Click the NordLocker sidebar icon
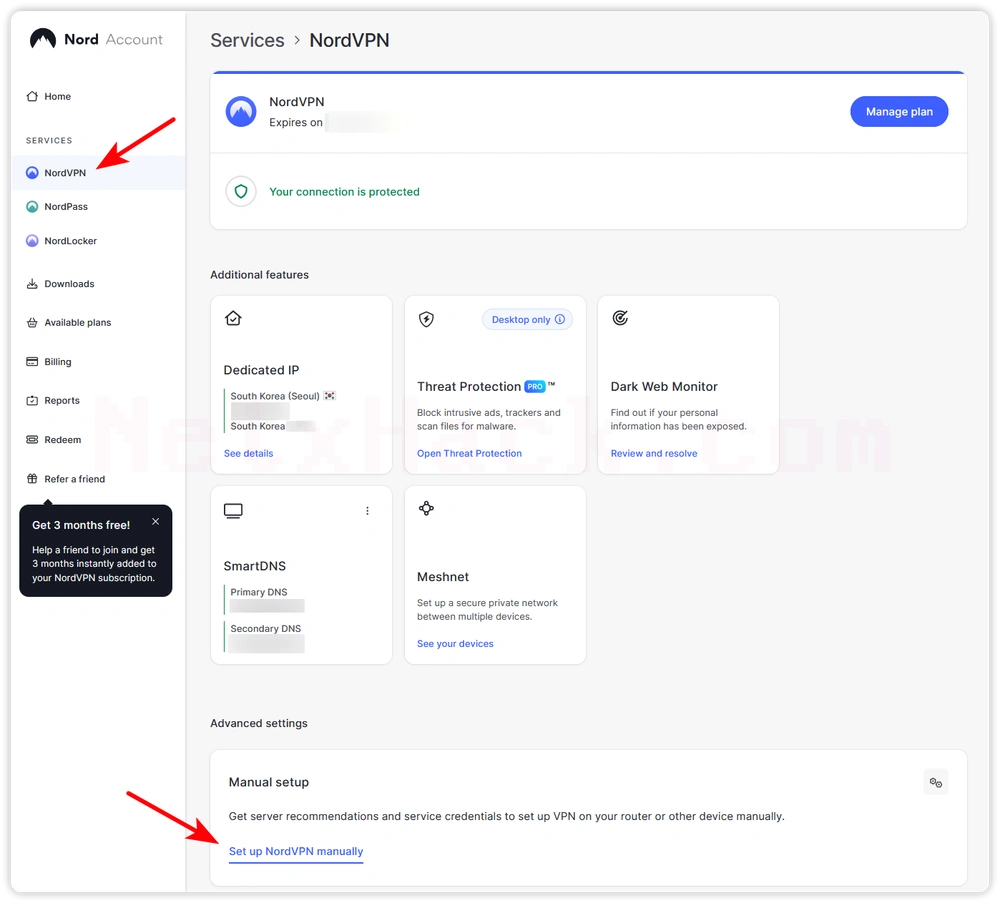The image size is (1000, 903). 32,241
